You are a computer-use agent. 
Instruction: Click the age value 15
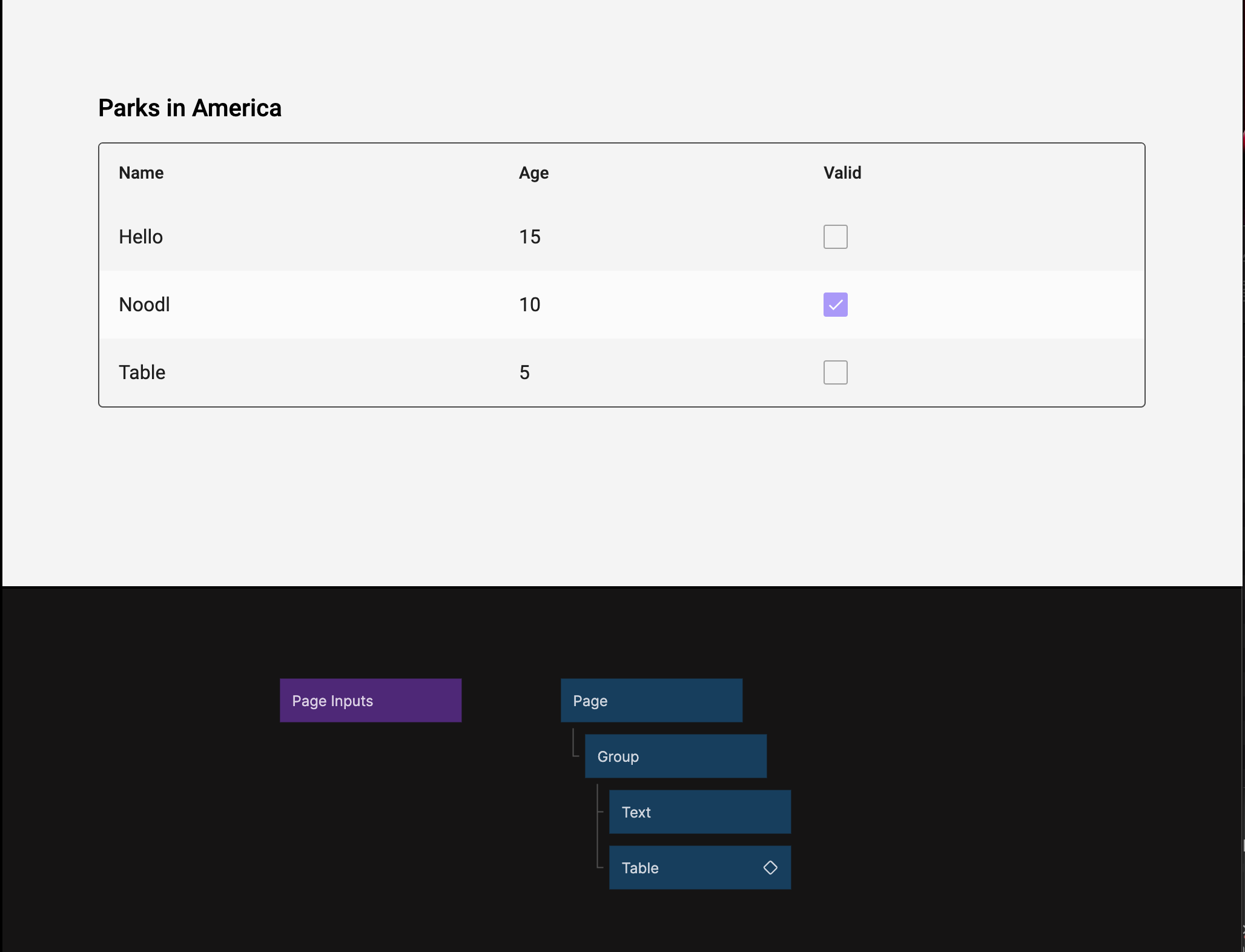[x=529, y=237]
